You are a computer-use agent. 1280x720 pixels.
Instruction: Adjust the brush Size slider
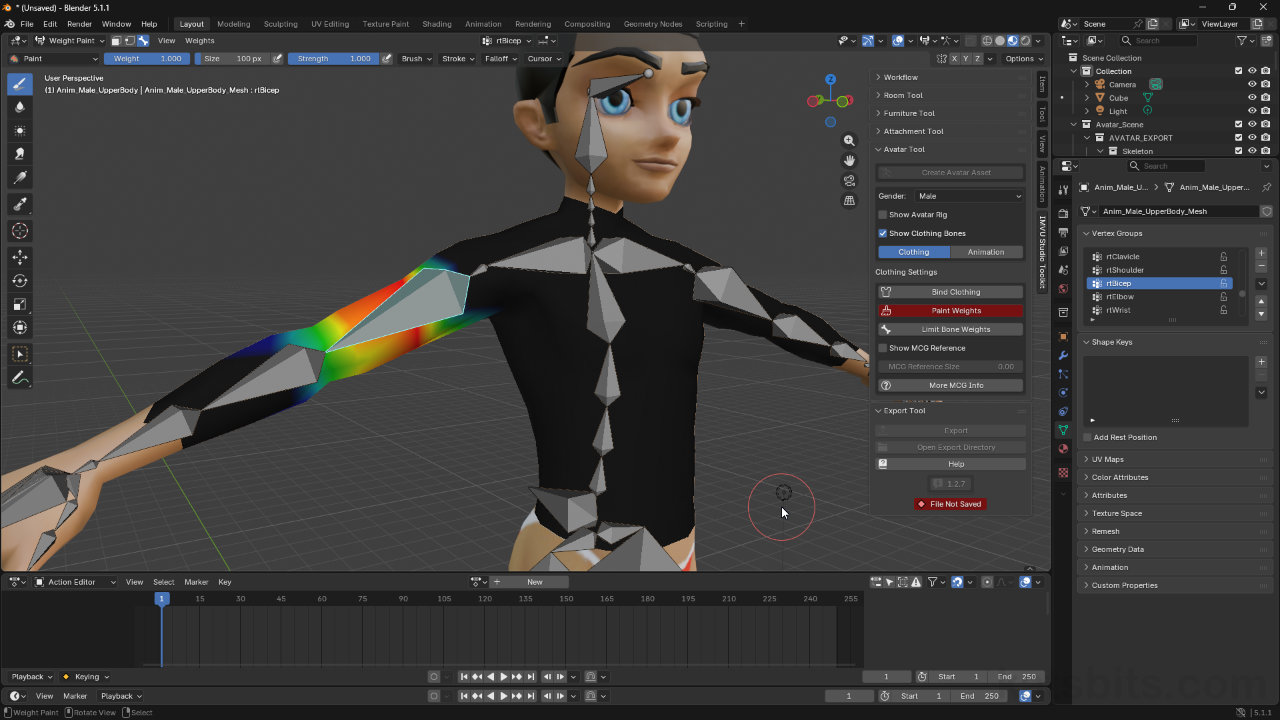click(x=233, y=59)
